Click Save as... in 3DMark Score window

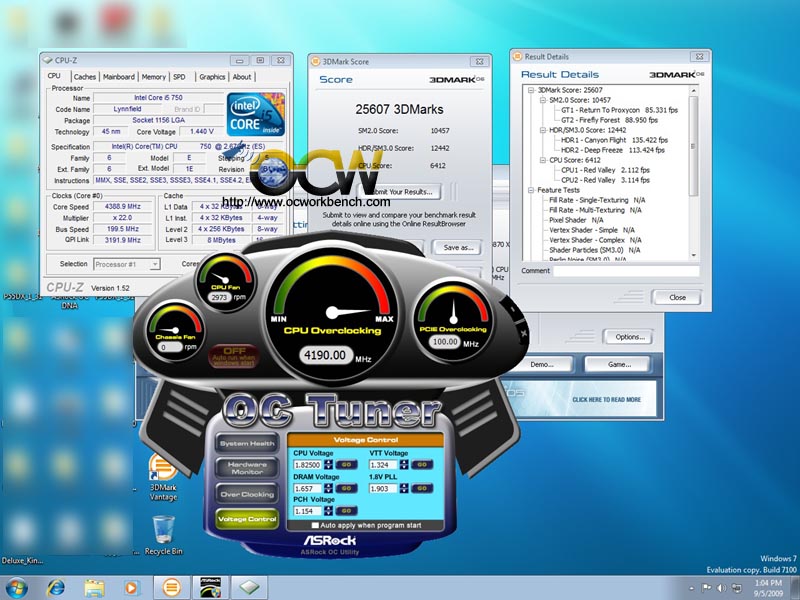click(458, 247)
